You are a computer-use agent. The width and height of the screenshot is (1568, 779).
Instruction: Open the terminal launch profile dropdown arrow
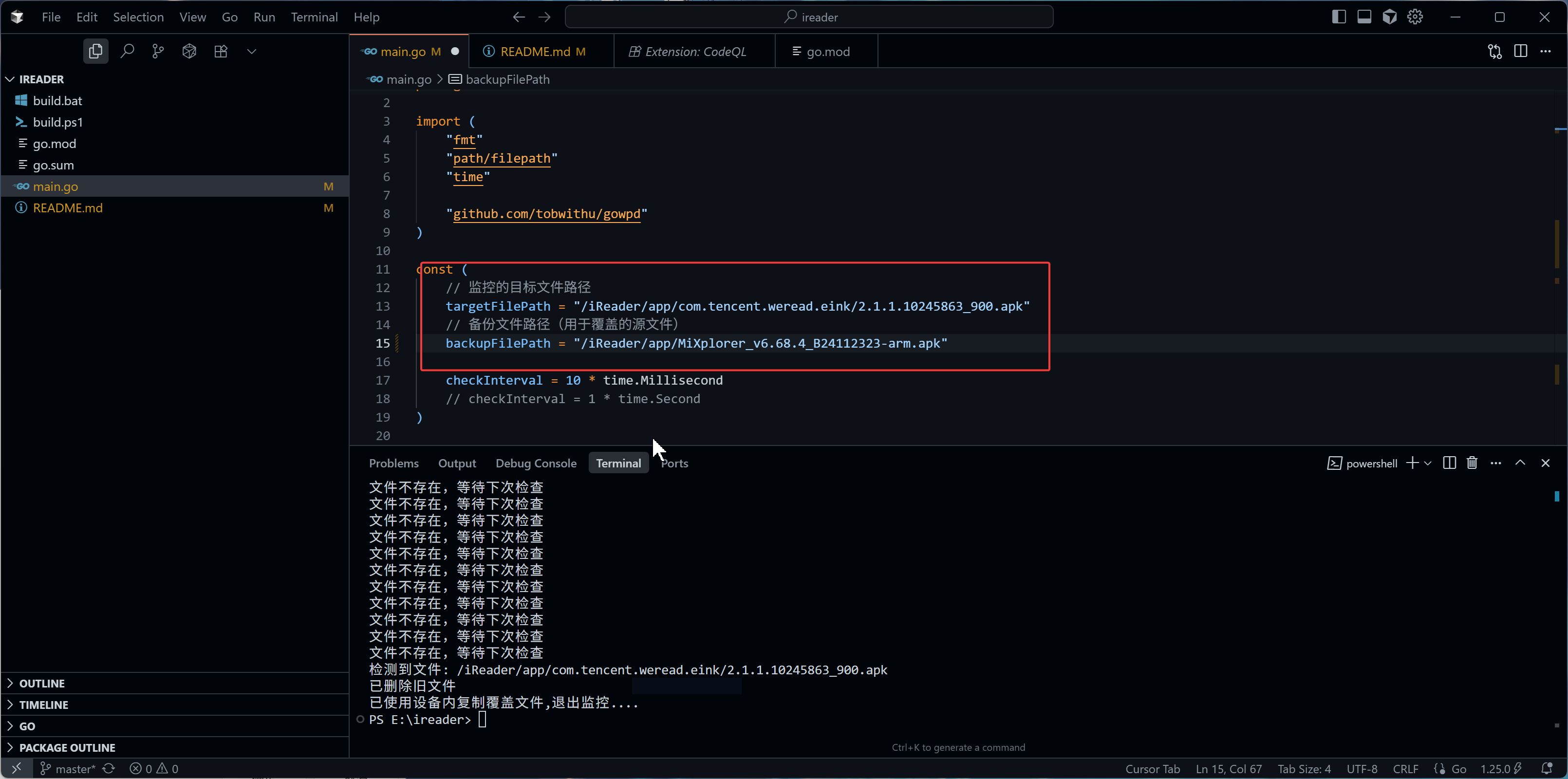point(1427,463)
